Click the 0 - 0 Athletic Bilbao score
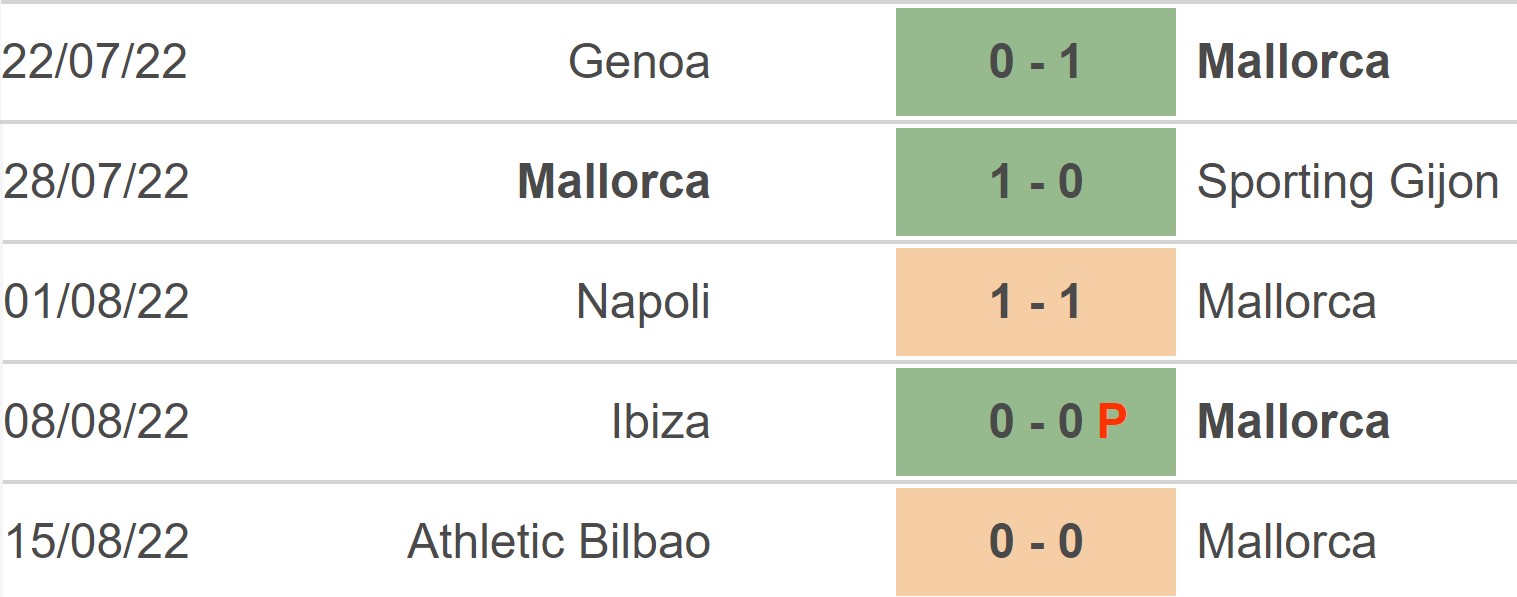 click(x=1035, y=542)
